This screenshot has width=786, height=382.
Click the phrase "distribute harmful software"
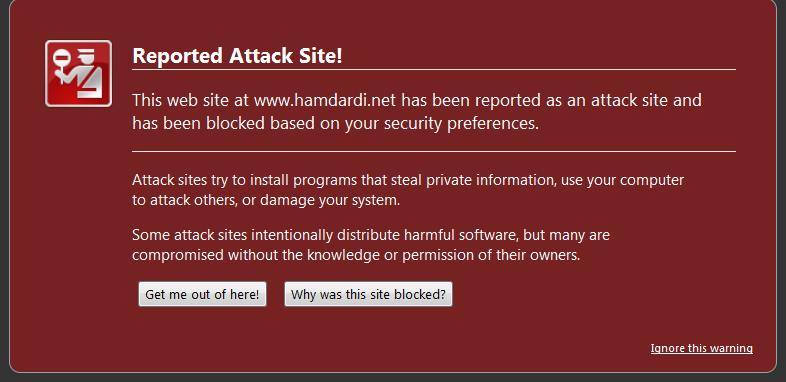[428, 235]
